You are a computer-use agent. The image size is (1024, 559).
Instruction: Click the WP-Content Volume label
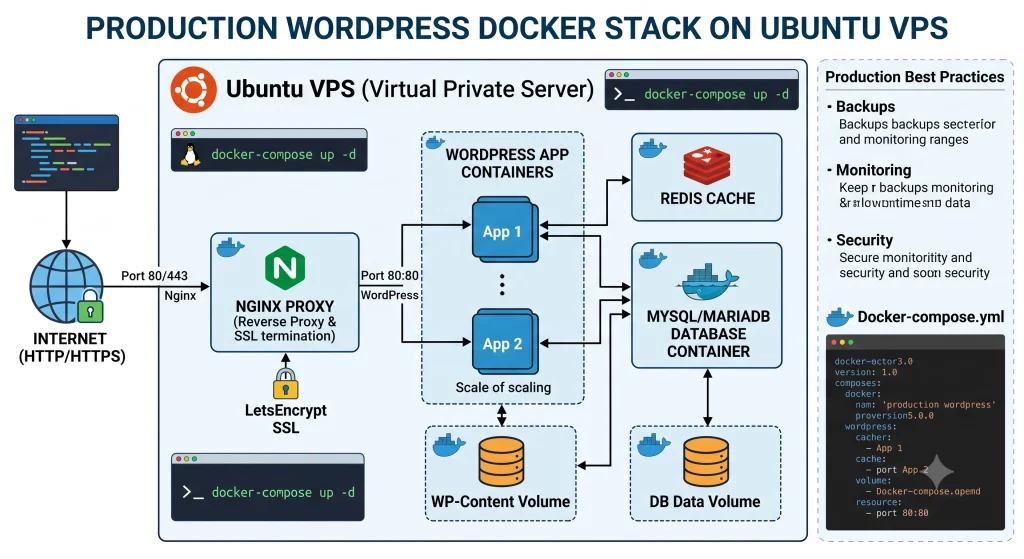[x=500, y=502]
